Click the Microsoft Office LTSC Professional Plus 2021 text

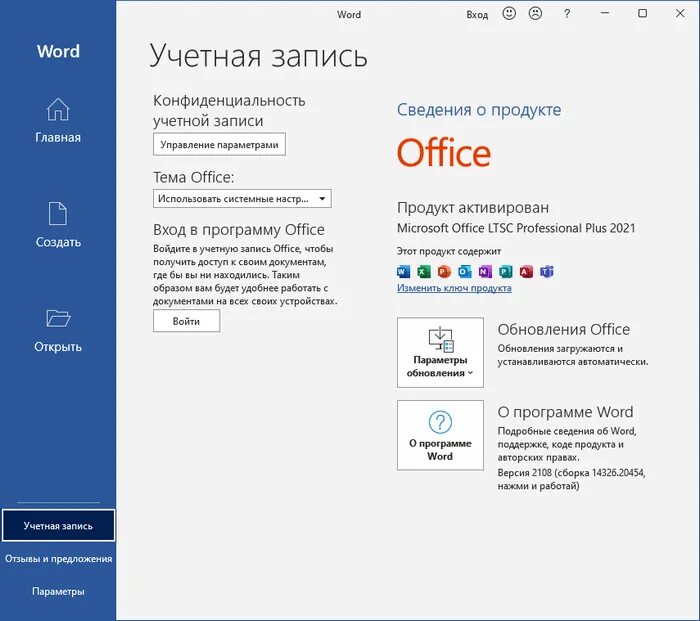[x=516, y=228]
